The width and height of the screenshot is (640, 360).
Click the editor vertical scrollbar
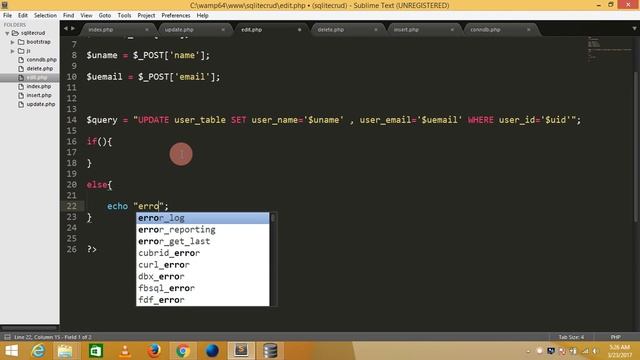[636, 147]
